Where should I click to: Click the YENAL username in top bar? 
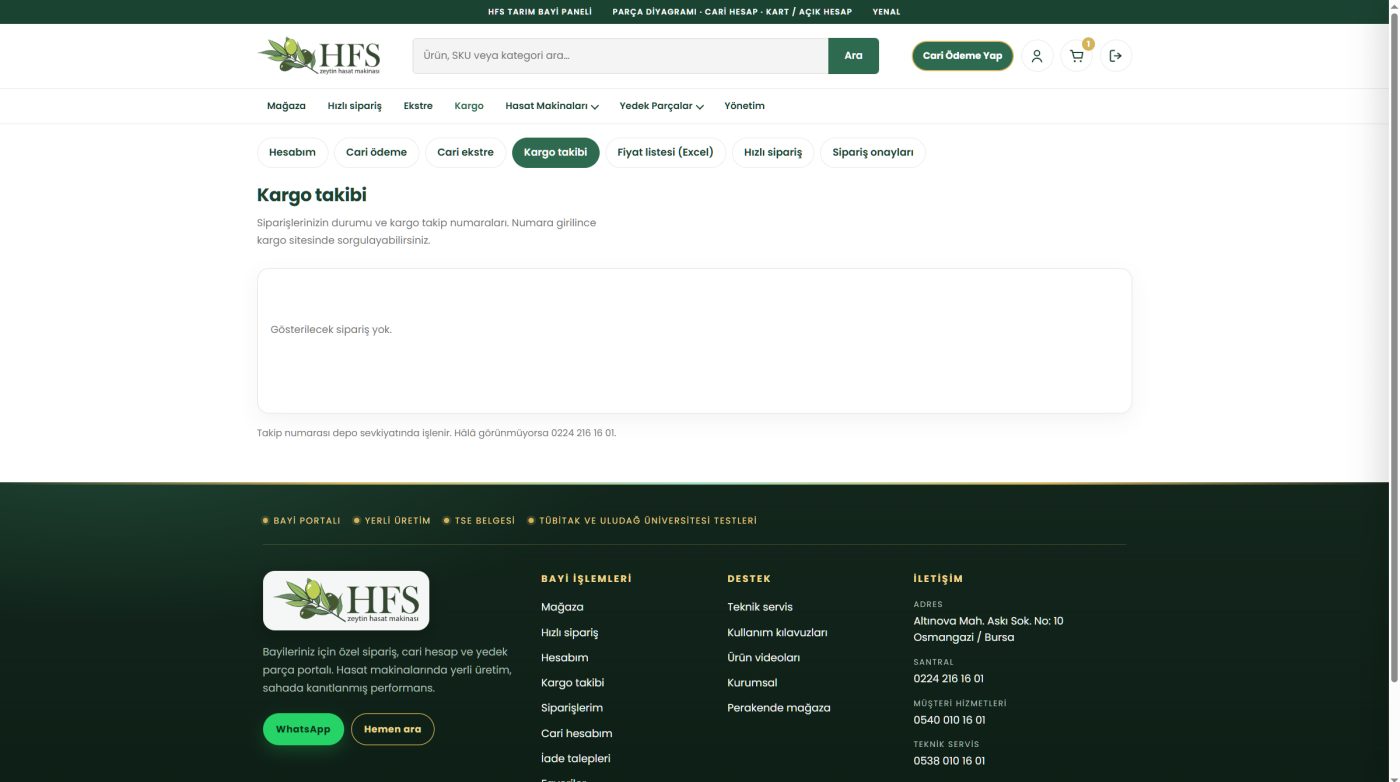click(x=886, y=12)
